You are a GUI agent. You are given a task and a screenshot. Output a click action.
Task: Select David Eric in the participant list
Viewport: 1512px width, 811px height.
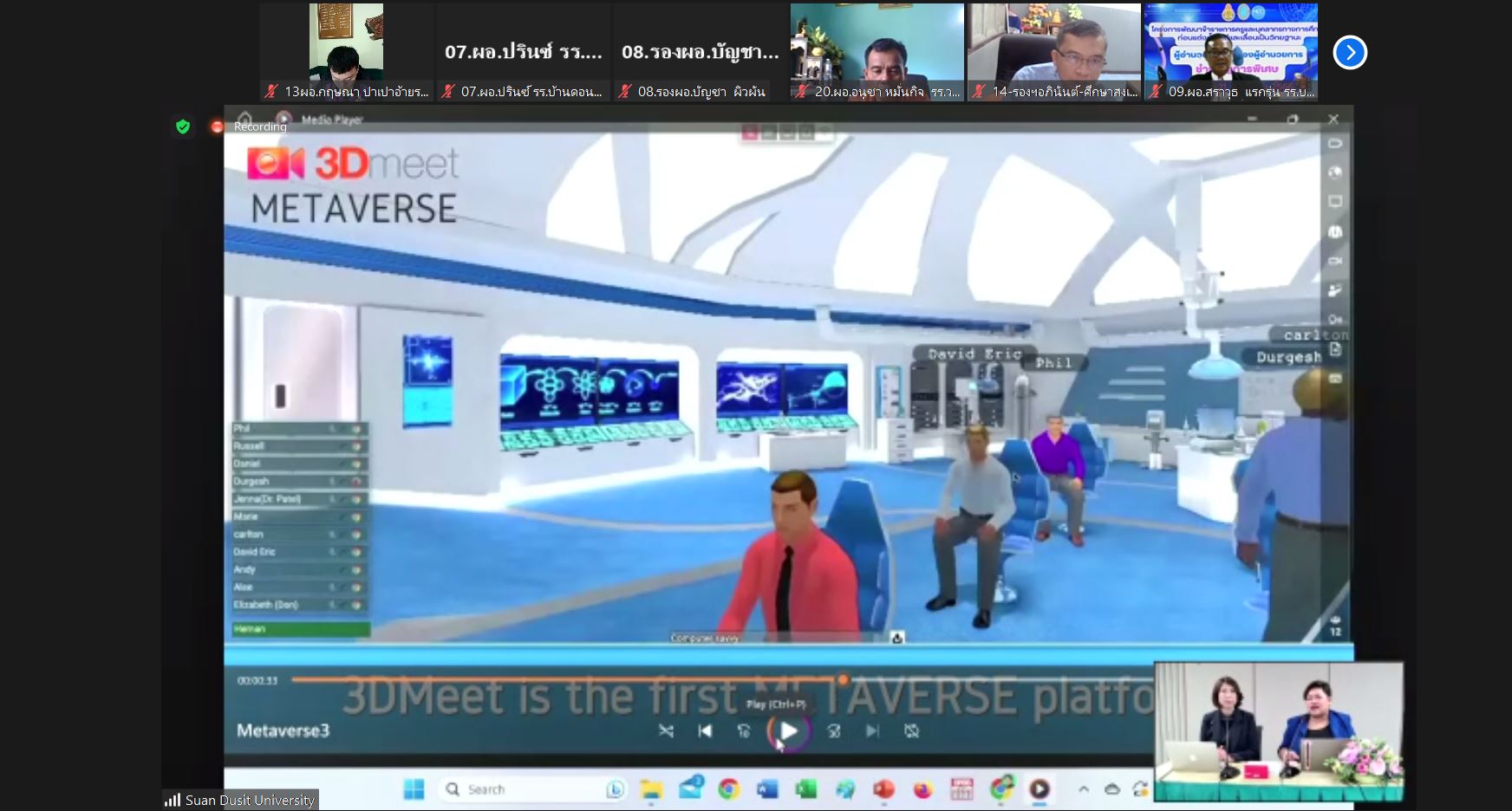coord(300,552)
